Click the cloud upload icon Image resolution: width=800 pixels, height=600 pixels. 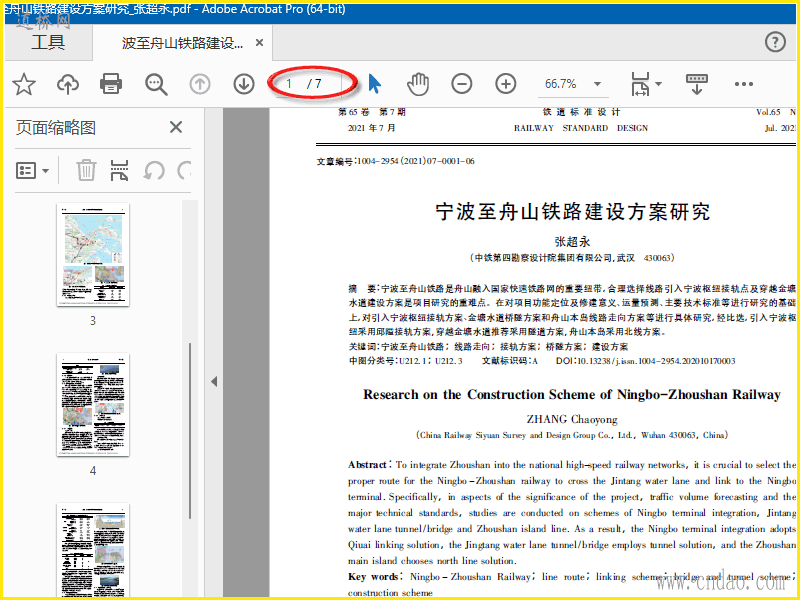point(67,84)
